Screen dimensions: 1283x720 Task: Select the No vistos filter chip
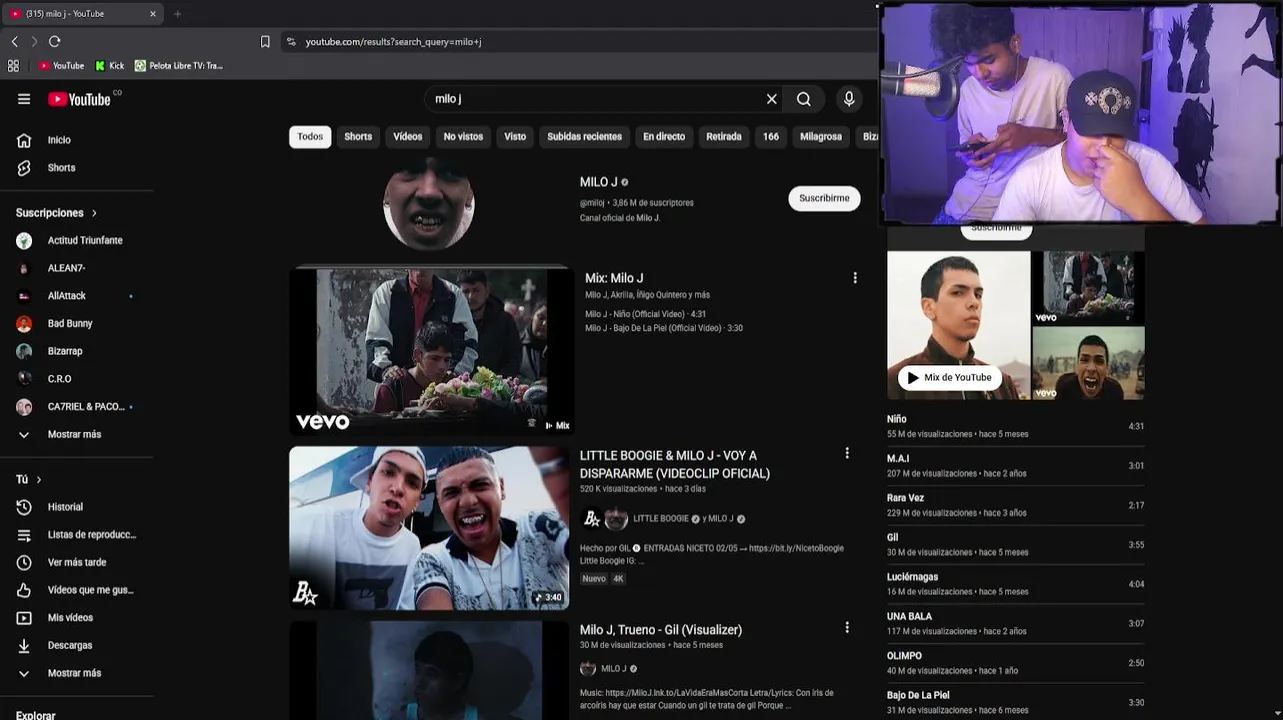(463, 137)
